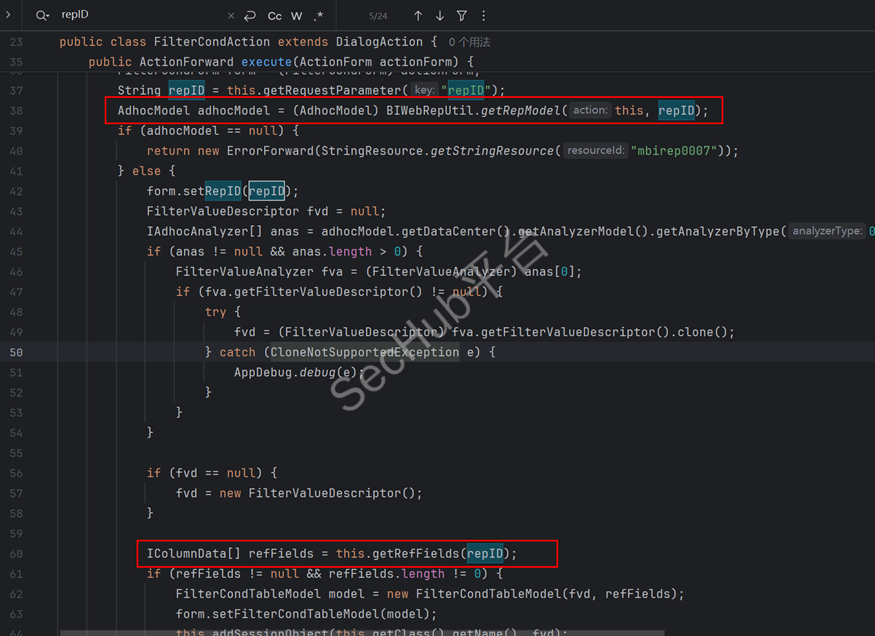Go to next occurrence with down arrow

coord(440,16)
